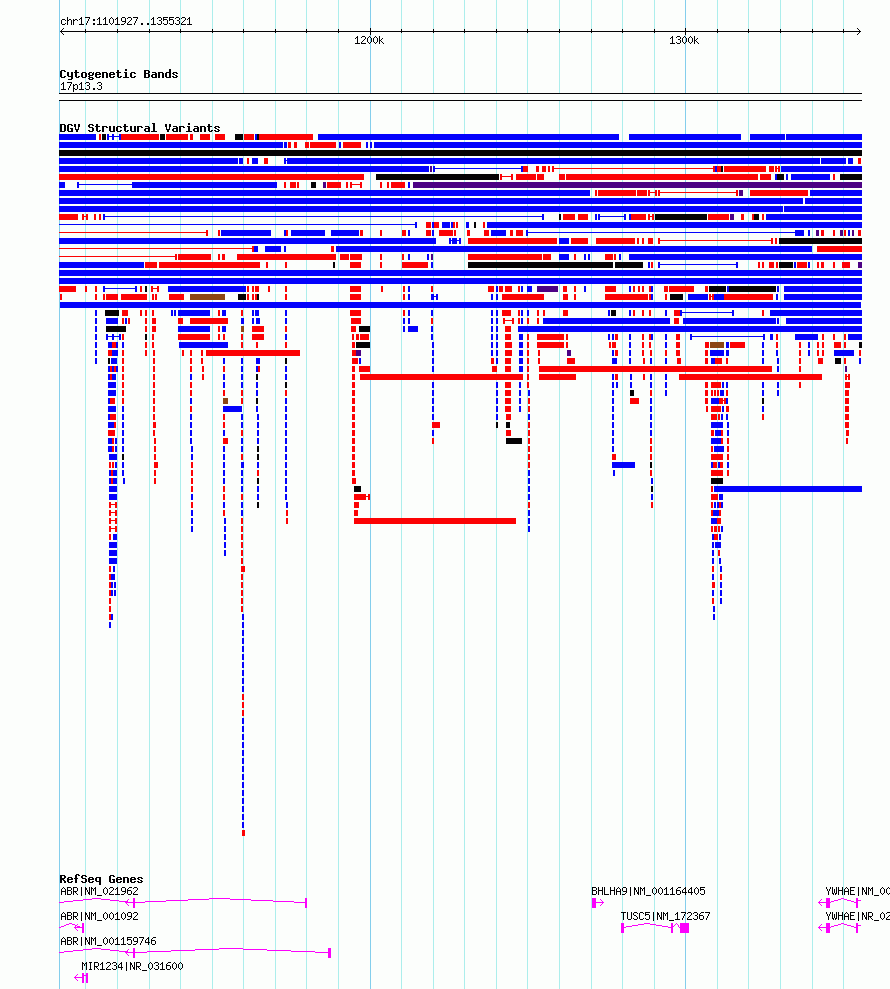The height and width of the screenshot is (989, 890).
Task: Select the MIR1234 gene glyph
Action: point(81,978)
